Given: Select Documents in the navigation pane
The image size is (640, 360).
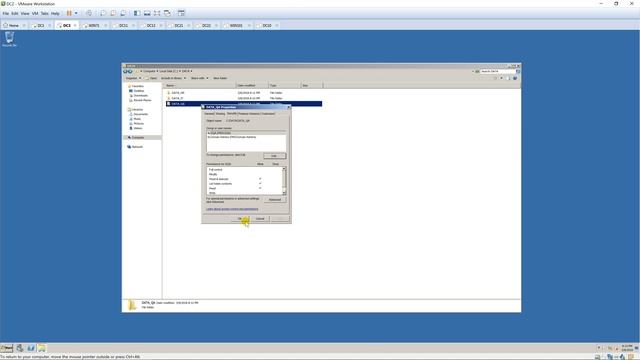Looking at the screenshot, I should click(x=140, y=114).
